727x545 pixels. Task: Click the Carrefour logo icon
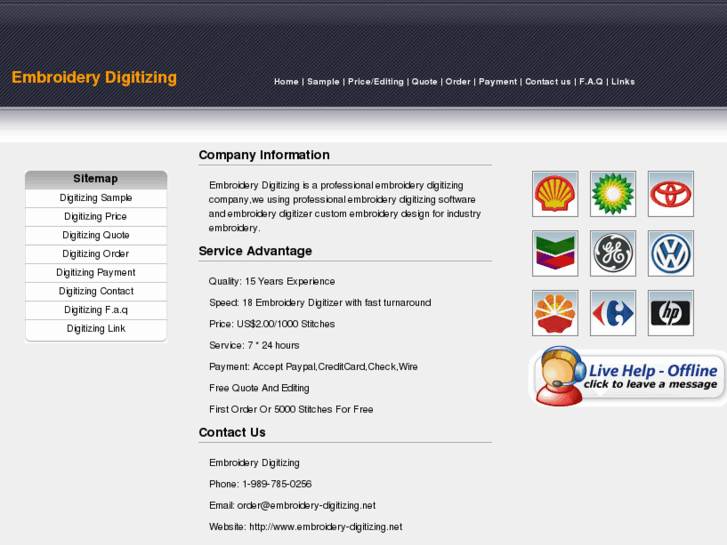[613, 313]
